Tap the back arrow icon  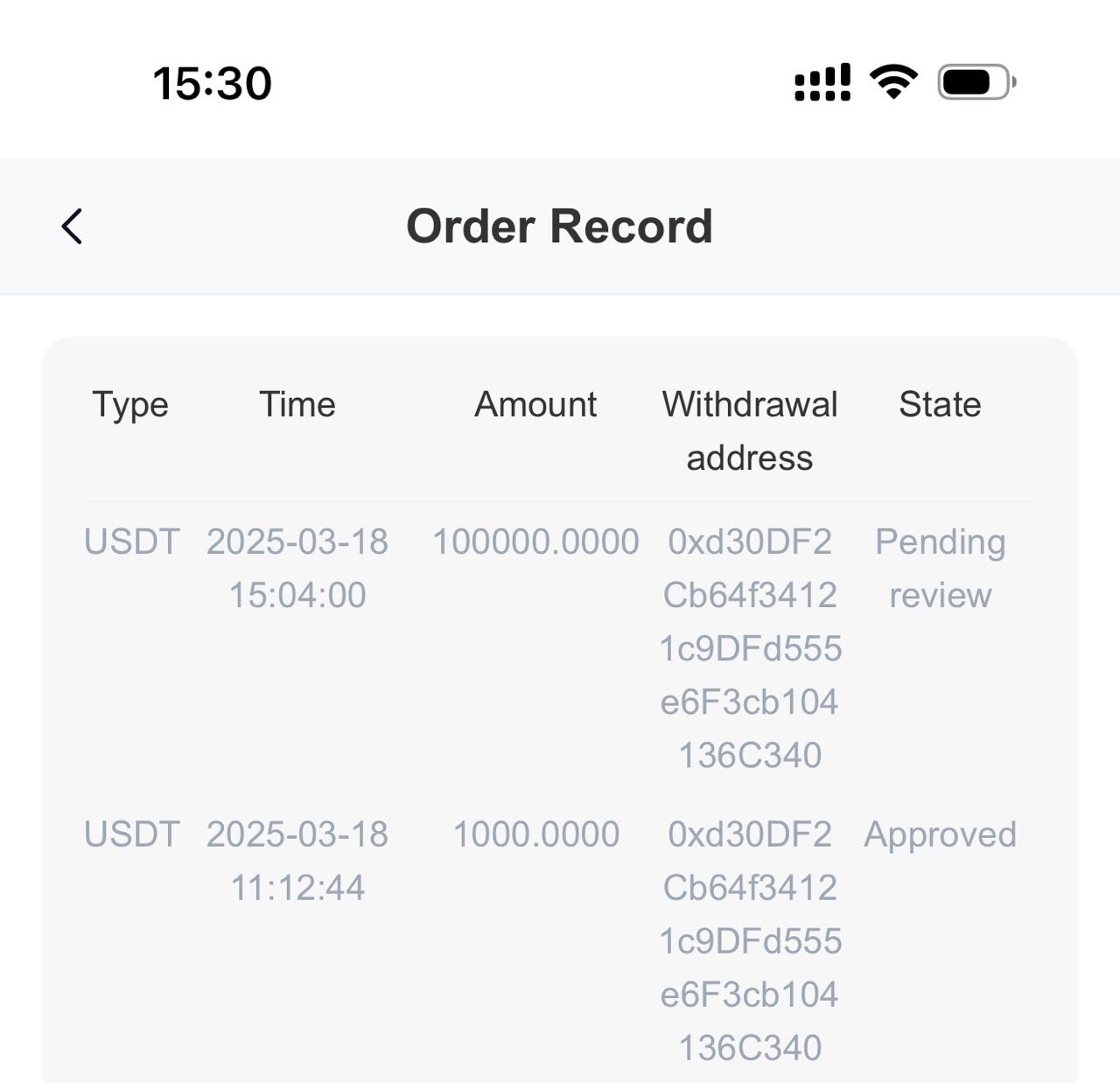(x=72, y=226)
